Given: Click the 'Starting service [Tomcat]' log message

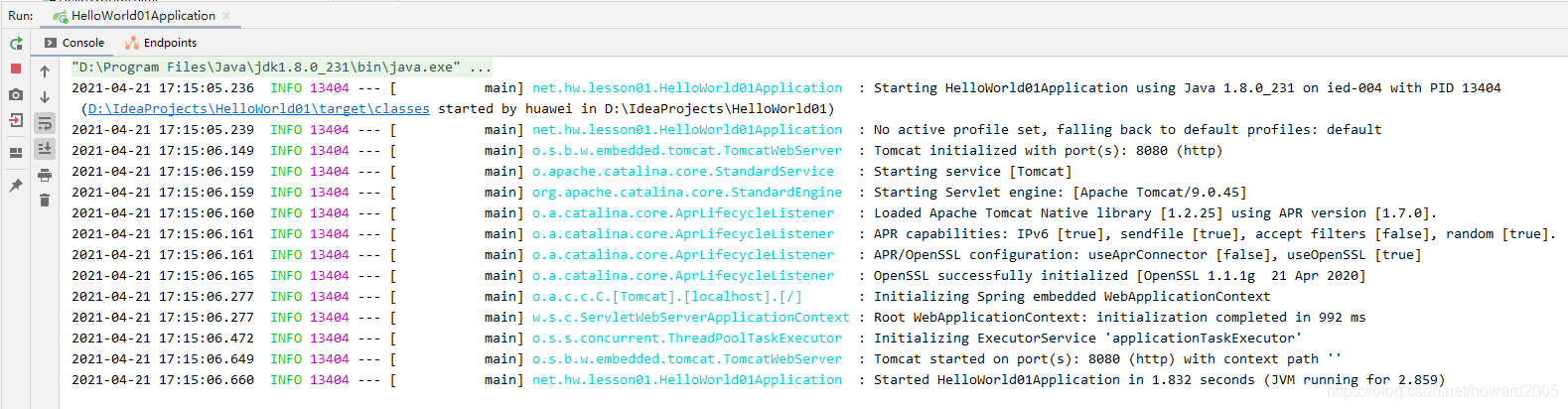Looking at the screenshot, I should tap(972, 172).
